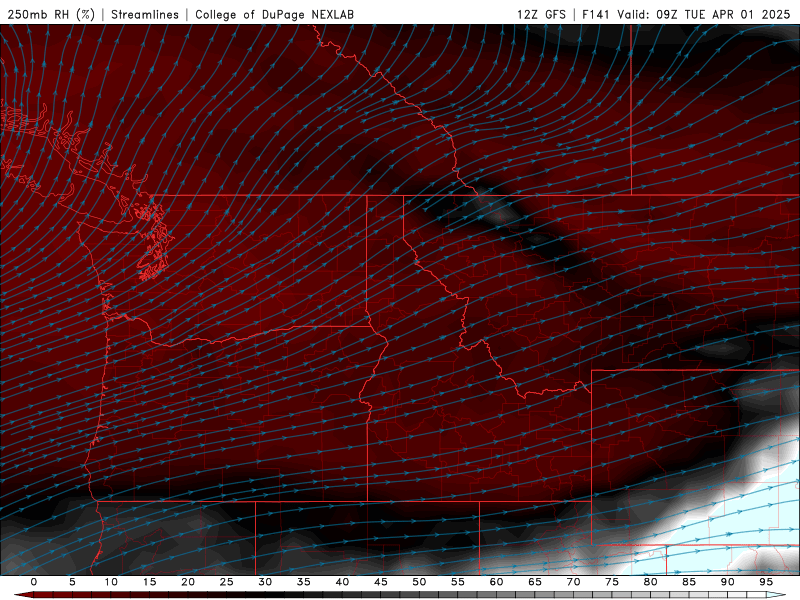Click "Valid: 09Z TUE APR 01 2025" text
Viewport: 800px width, 600px height.
point(704,14)
